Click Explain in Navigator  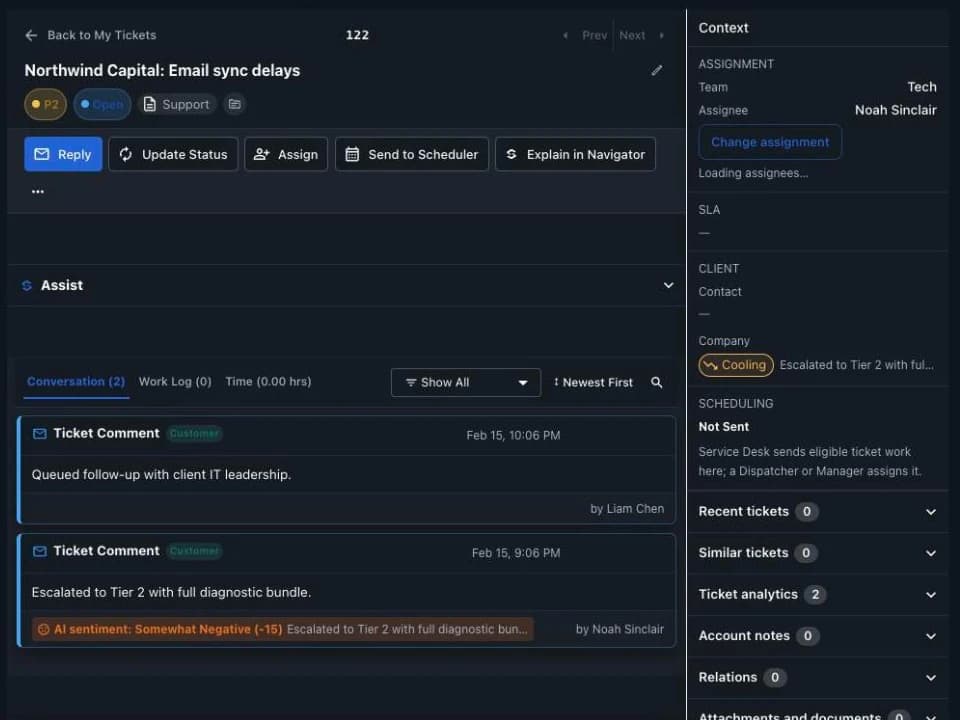click(x=575, y=154)
